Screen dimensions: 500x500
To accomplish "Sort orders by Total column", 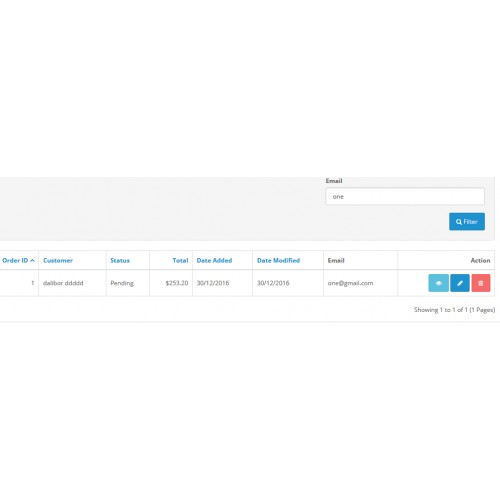I will 180,260.
